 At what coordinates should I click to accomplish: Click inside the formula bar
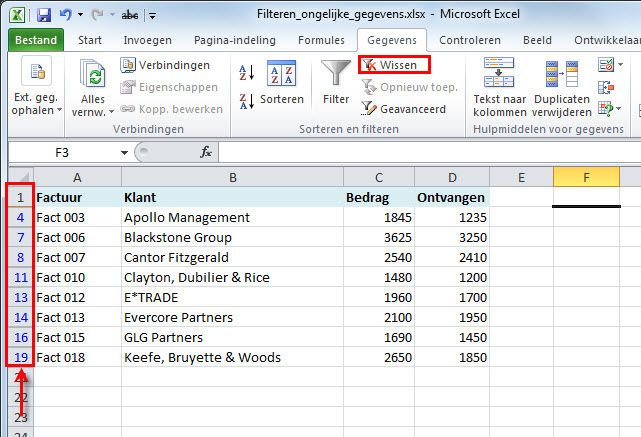tap(429, 152)
